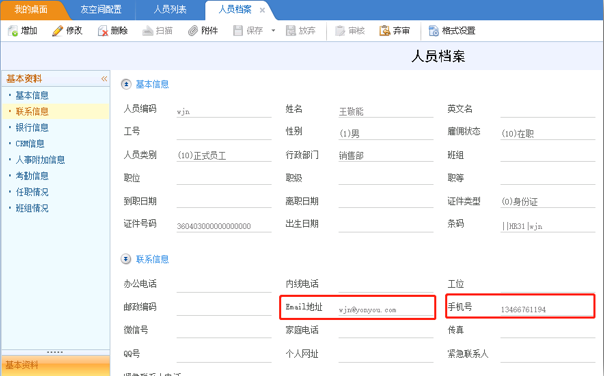This screenshot has width=604, height=376.
Task: Open the 雇佣状态 field showing (10)在职
Action: (548, 133)
